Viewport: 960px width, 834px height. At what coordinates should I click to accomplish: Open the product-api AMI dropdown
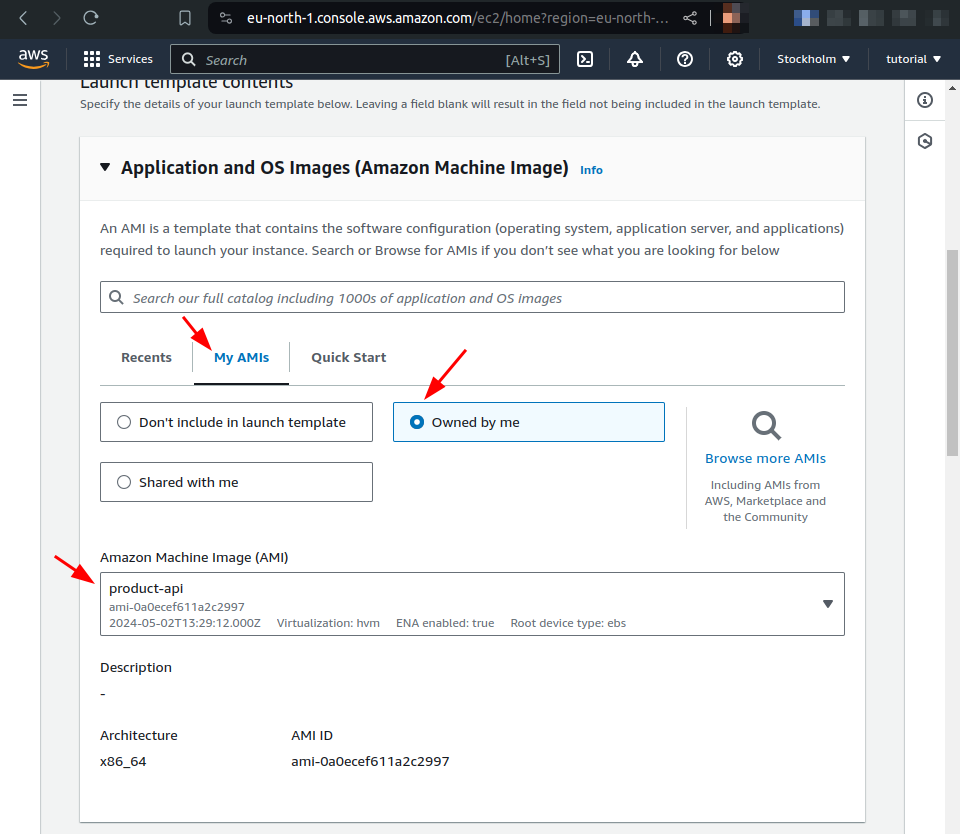(x=472, y=604)
